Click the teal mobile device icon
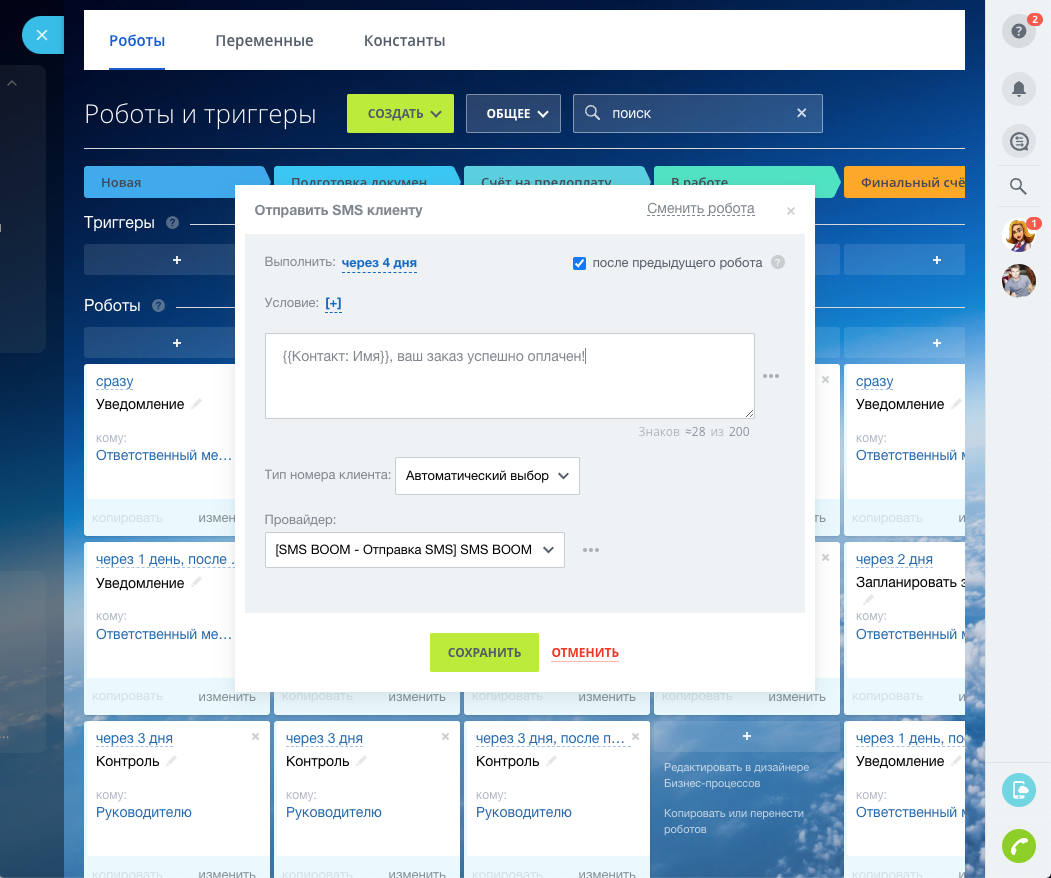The image size is (1051, 878). pyautogui.click(x=1019, y=790)
